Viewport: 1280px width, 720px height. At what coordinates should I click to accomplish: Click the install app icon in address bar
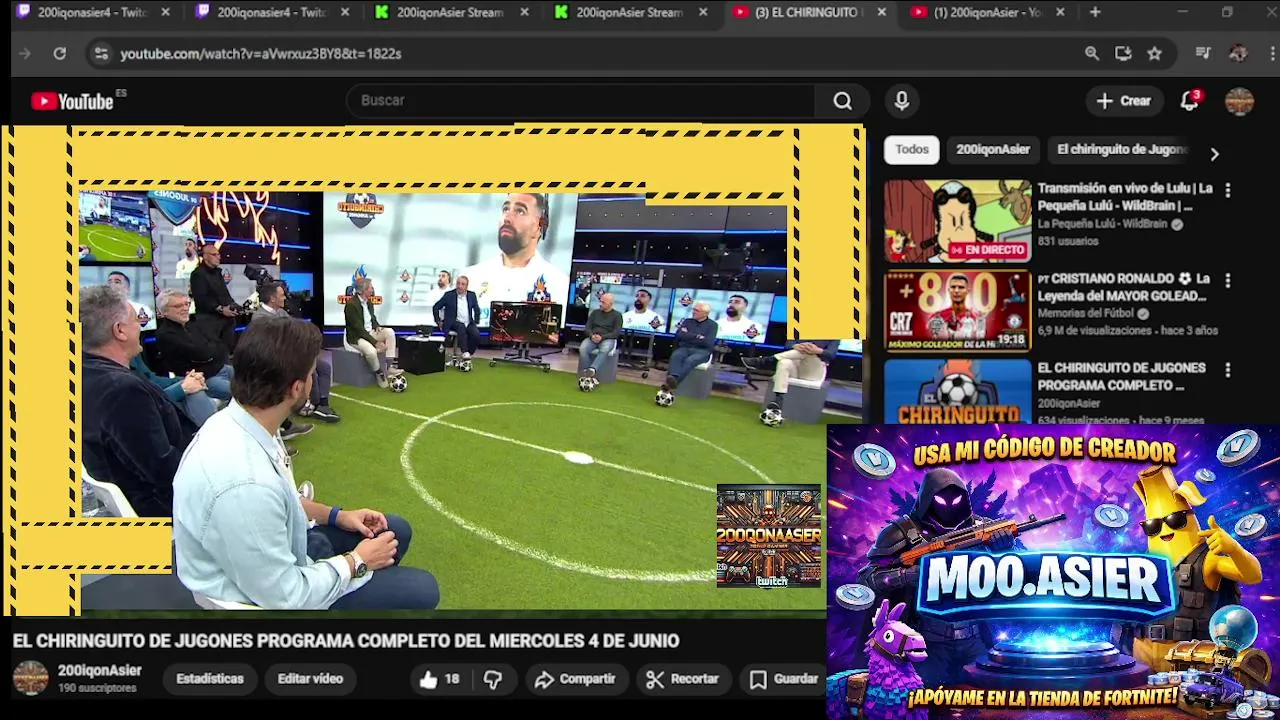[1123, 54]
